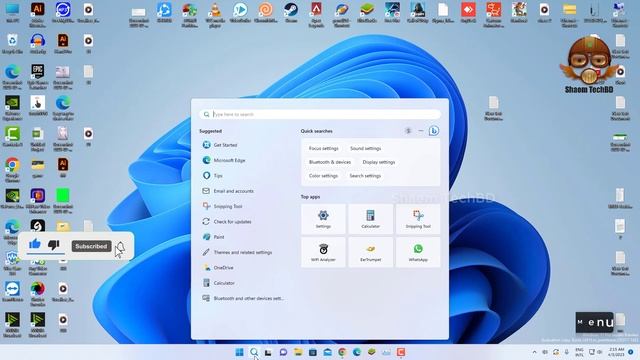The width and height of the screenshot is (640, 360).
Task: Select Display settings quick search
Action: point(379,162)
